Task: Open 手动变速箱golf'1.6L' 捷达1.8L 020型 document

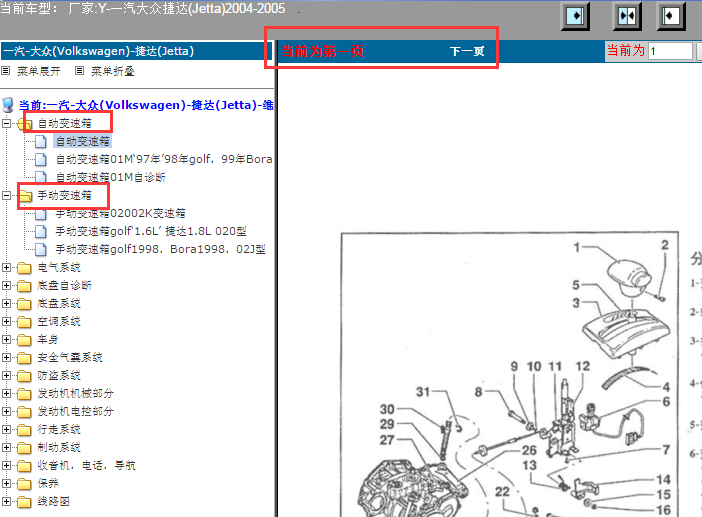Action: (151, 231)
